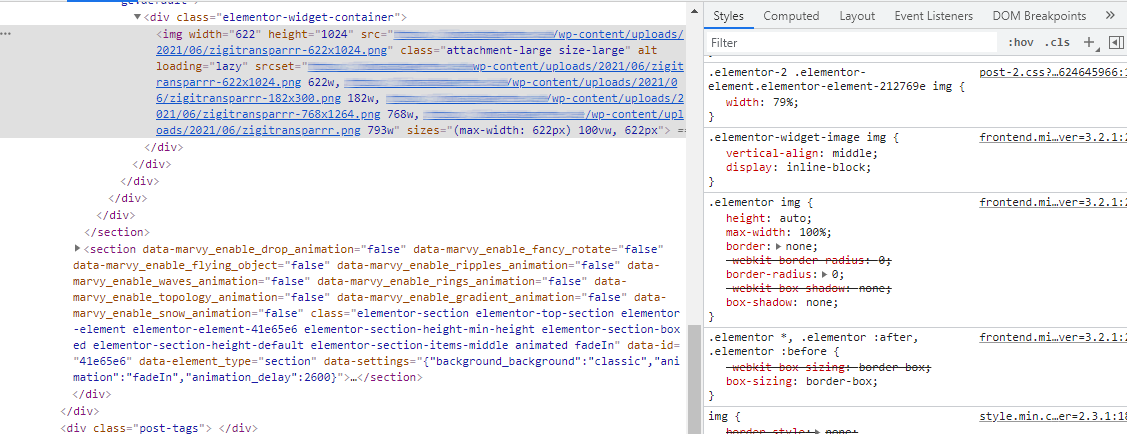Open the three-dot actions for selected img node
Screen dimensions: 1127x434
pyautogui.click(x=6, y=34)
